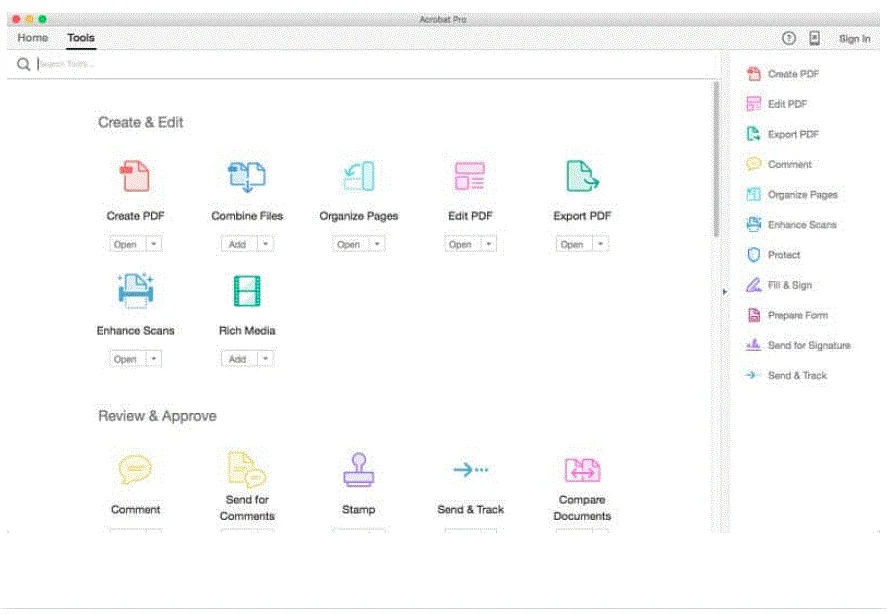Expand the dropdown arrow beside Edit PDF Open
This screenshot has height=614, width=887.
coord(489,244)
